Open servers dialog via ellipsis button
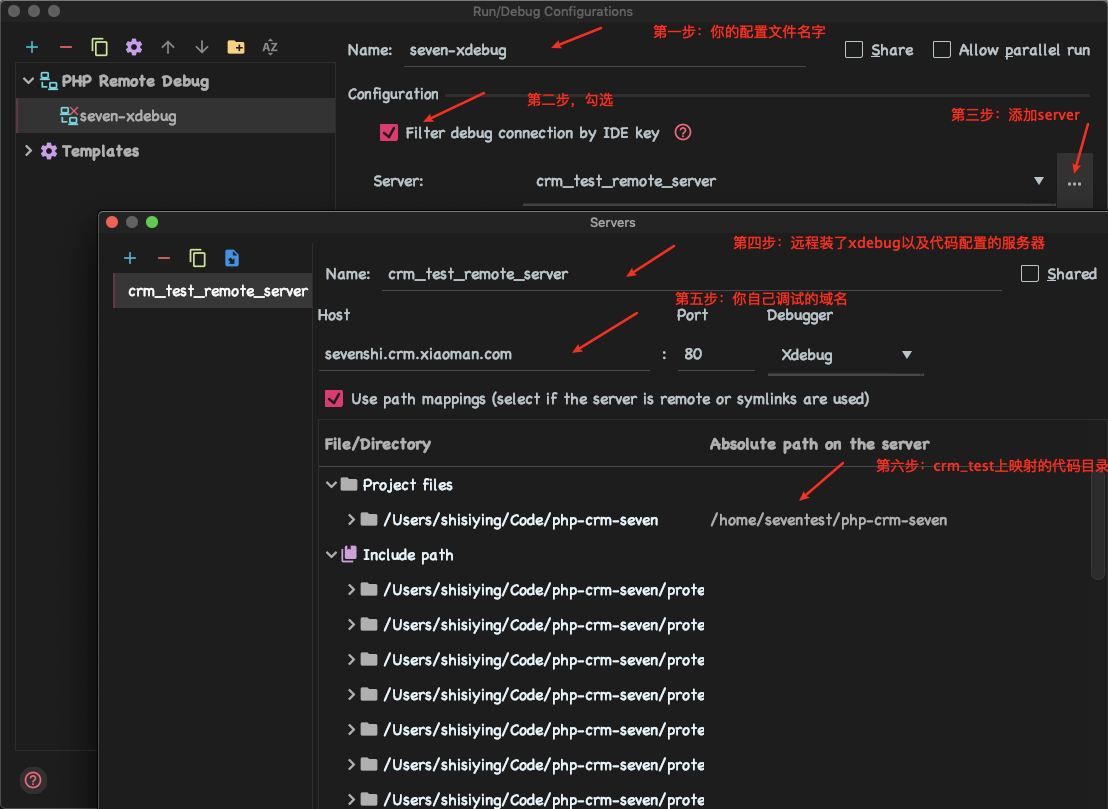Viewport: 1108px width, 809px height. coord(1074,182)
